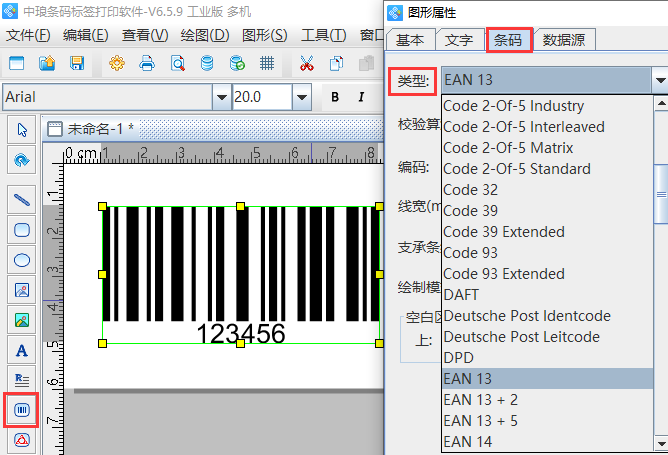Screen dimensions: 668x455
Task: Choose the ellipse shape tool
Action: 22,260
